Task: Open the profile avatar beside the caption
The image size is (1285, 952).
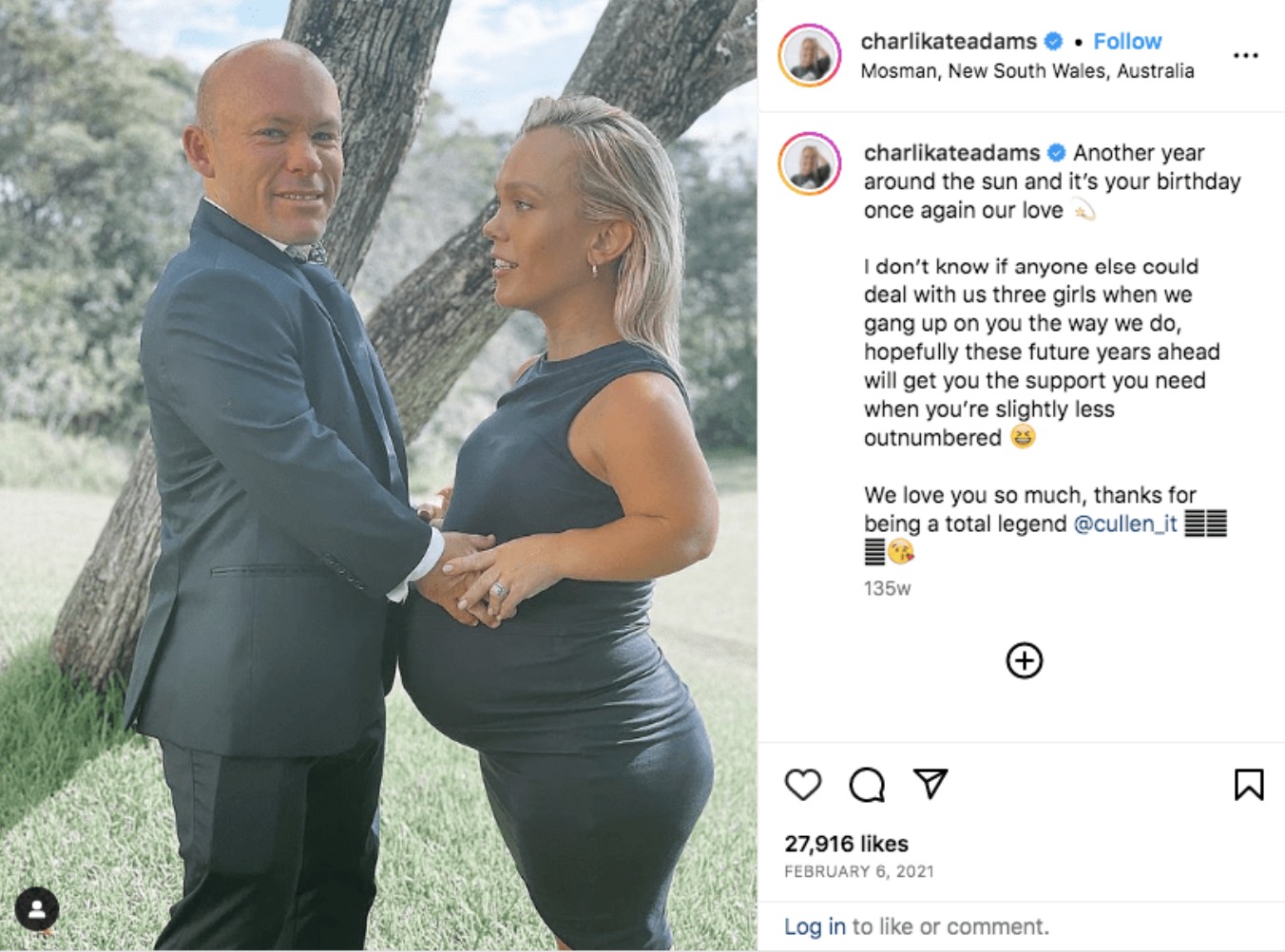Action: point(810,163)
